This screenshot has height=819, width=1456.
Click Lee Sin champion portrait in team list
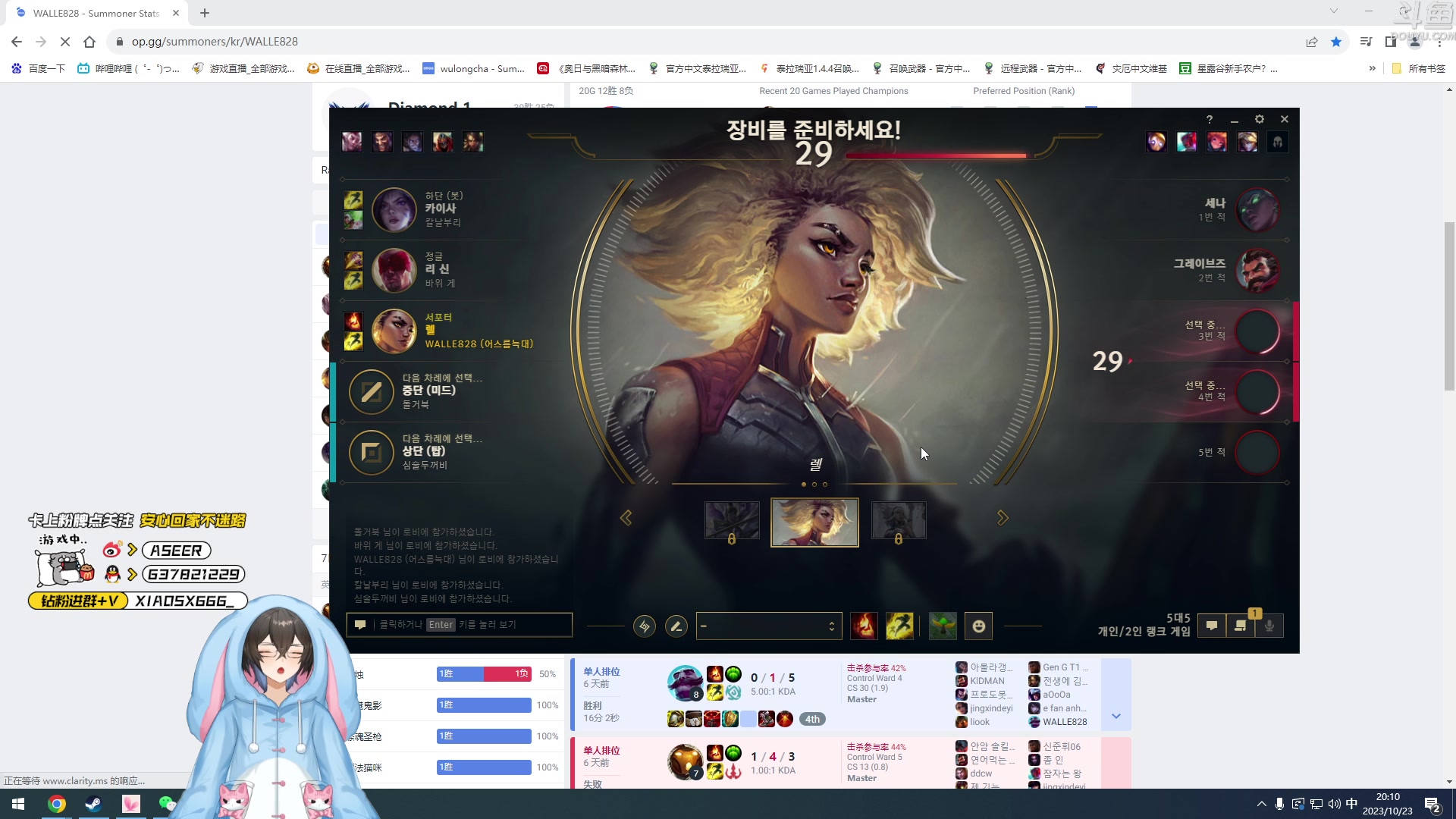tap(394, 271)
